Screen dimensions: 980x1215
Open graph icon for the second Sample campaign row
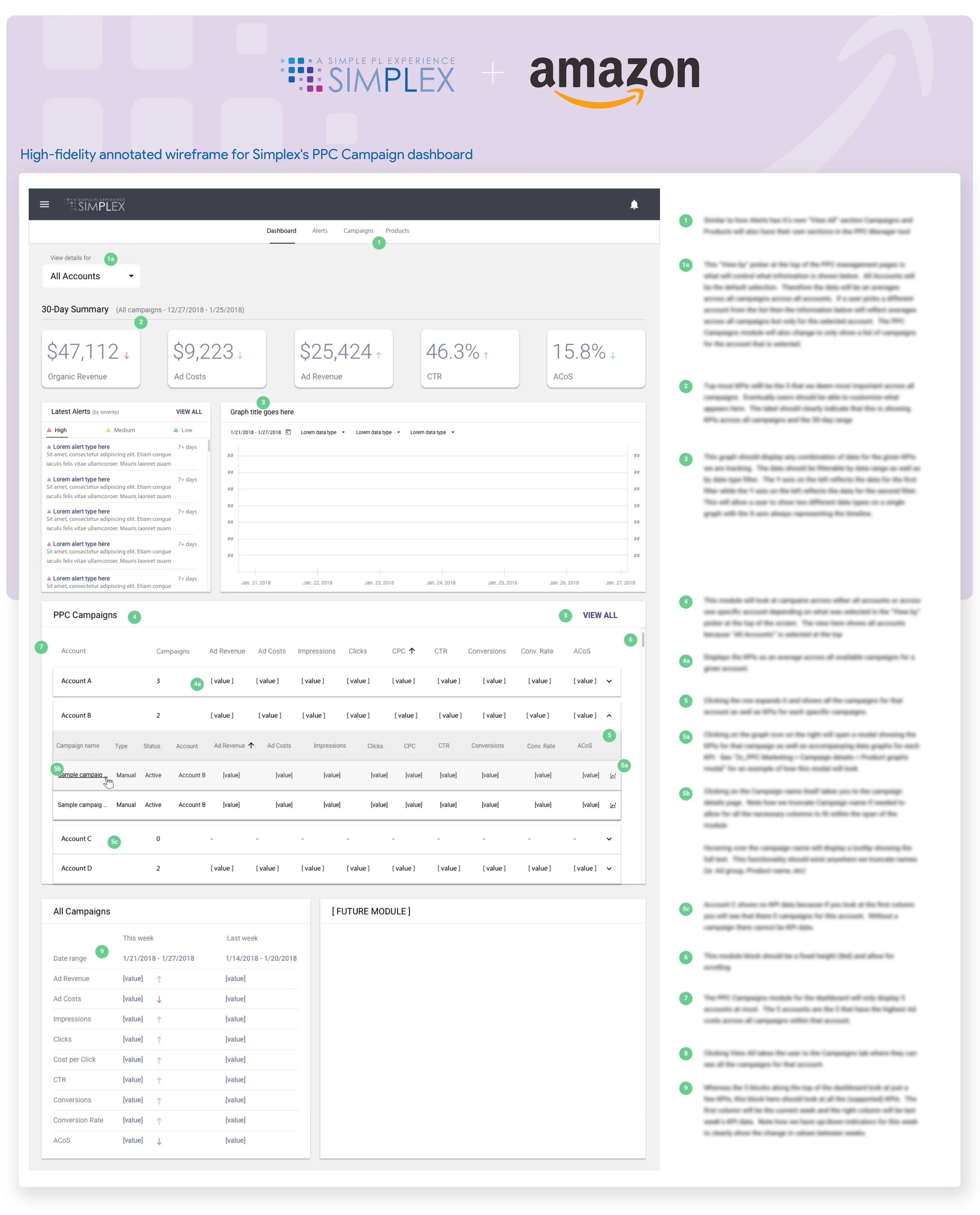613,805
